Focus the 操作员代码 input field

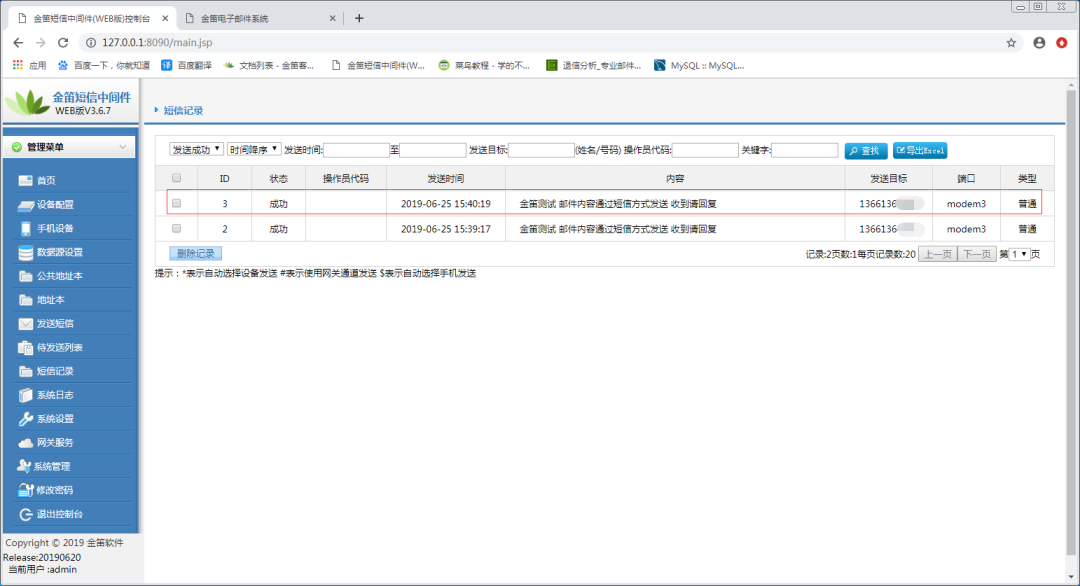(x=705, y=150)
